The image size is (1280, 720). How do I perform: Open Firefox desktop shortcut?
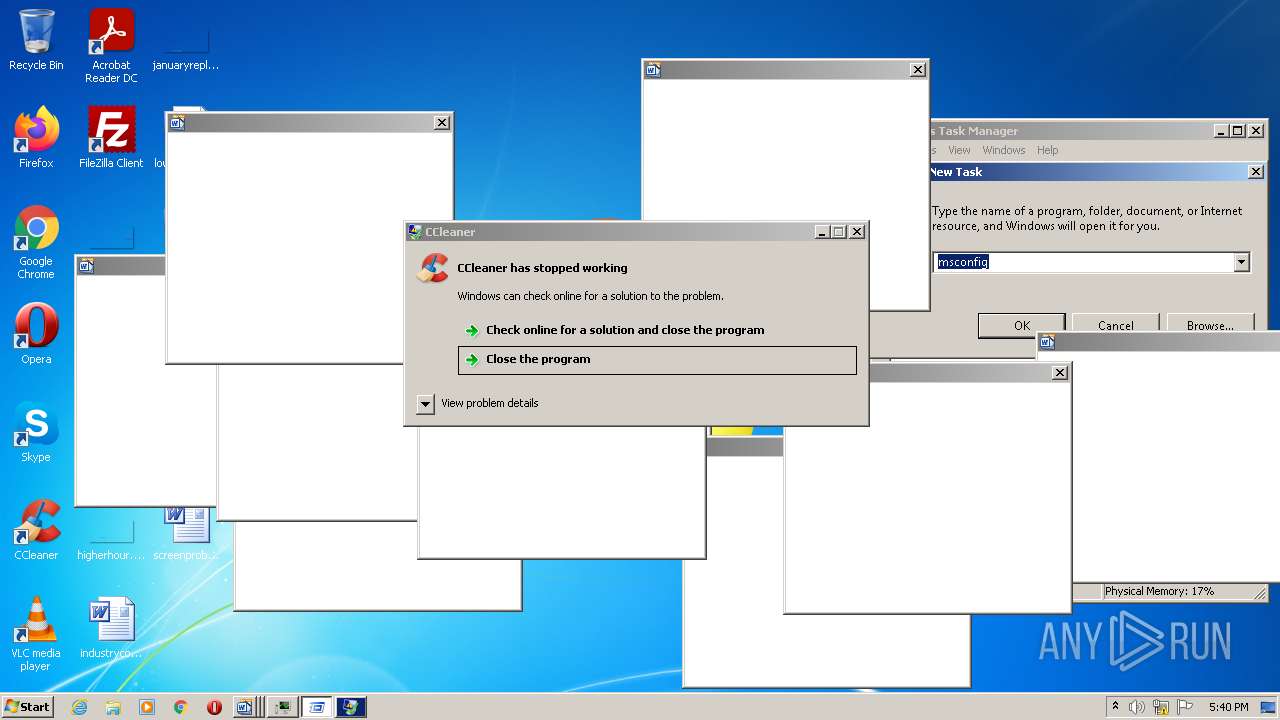tap(36, 138)
